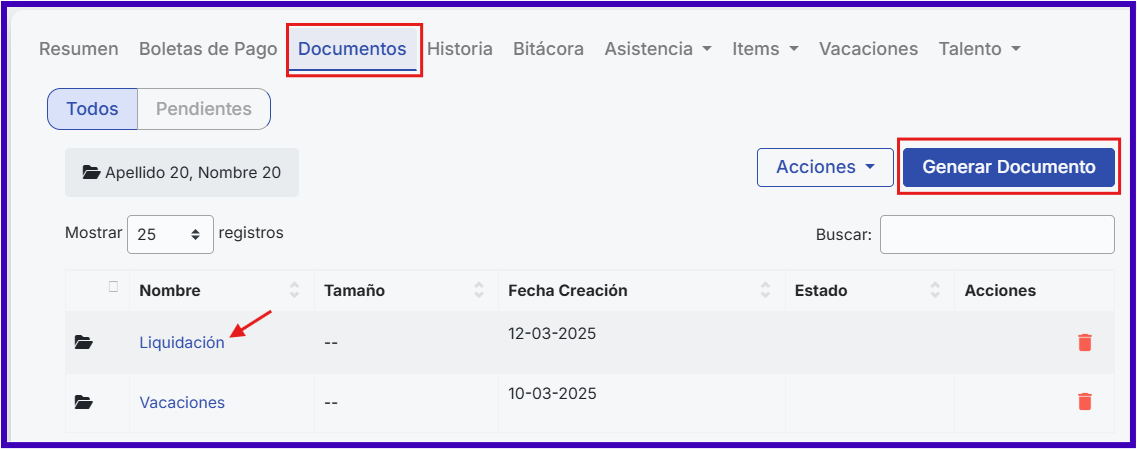
Task: Change the Mostrar registros count dropdown
Action: pos(170,234)
